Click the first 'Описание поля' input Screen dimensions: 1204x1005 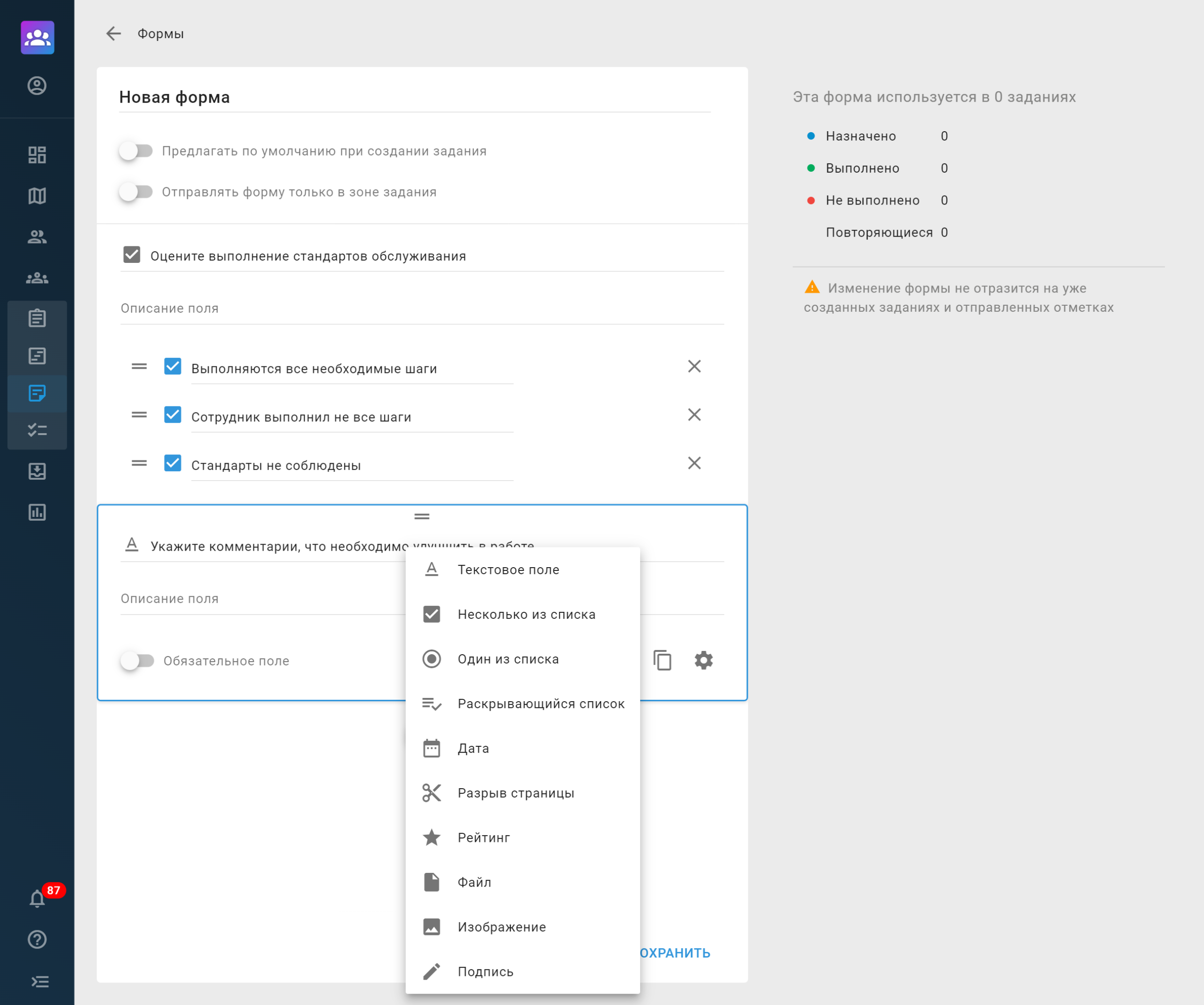click(422, 309)
